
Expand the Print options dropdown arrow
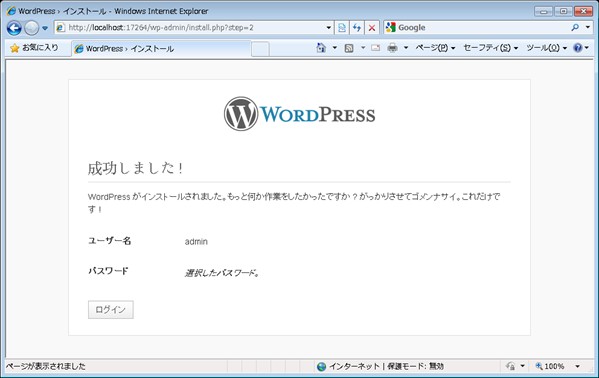click(x=406, y=48)
